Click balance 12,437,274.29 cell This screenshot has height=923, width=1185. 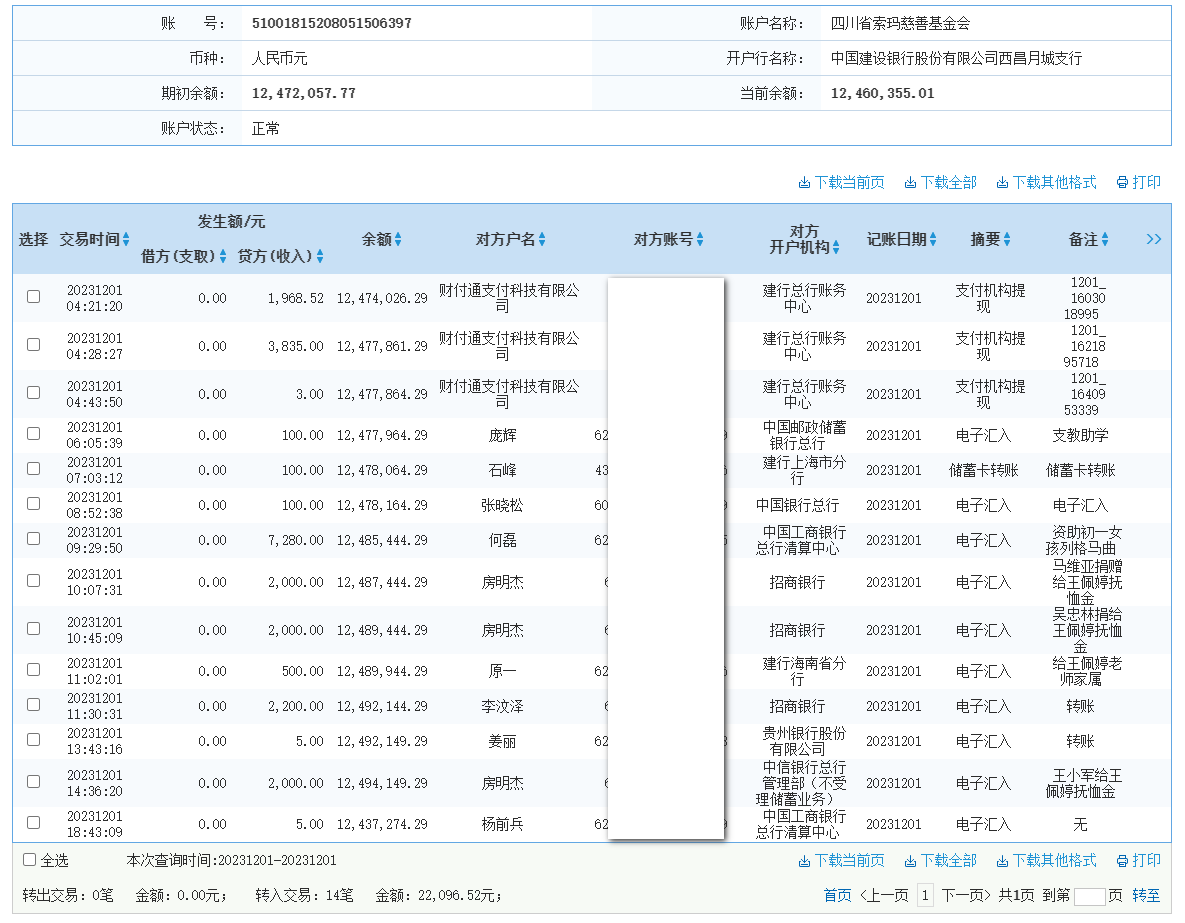[382, 825]
